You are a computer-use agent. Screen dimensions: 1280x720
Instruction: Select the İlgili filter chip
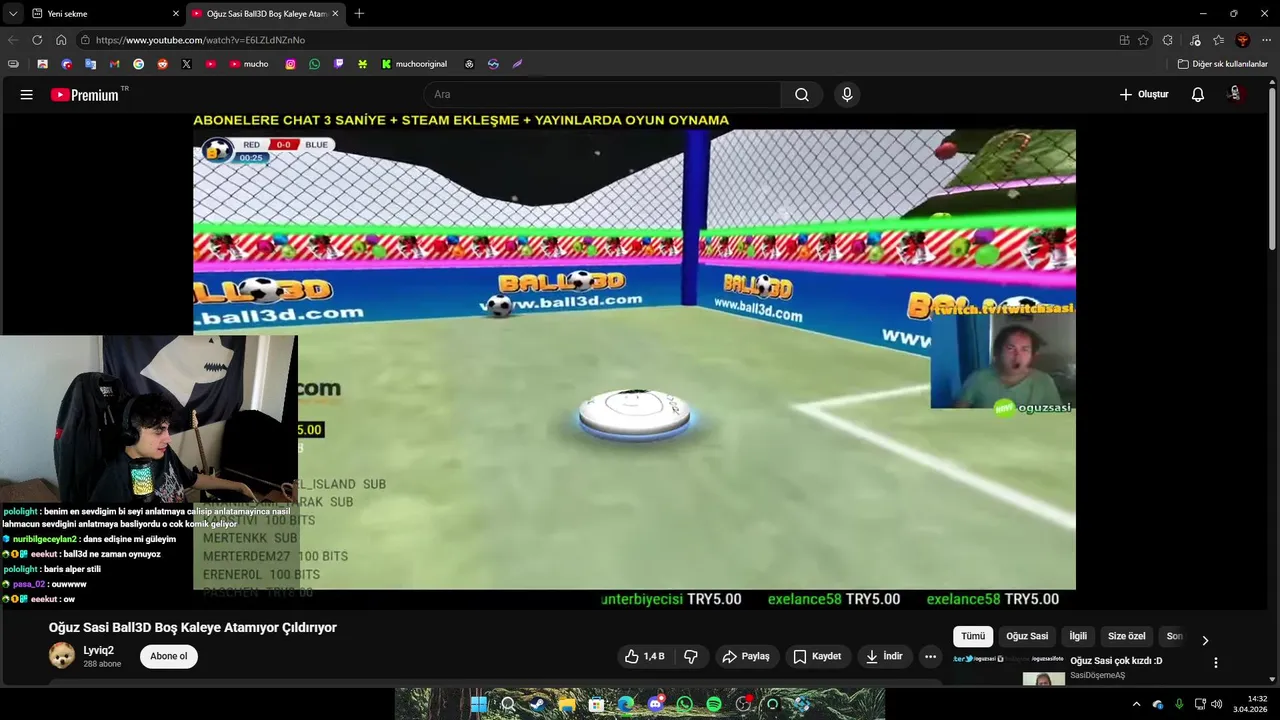1078,636
